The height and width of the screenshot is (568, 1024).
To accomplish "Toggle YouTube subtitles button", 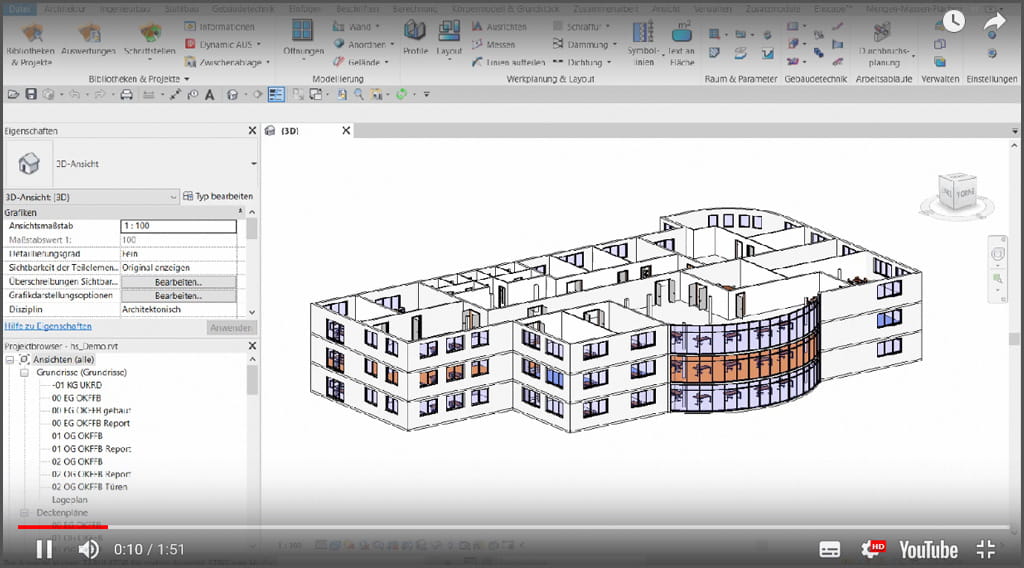I will point(829,549).
